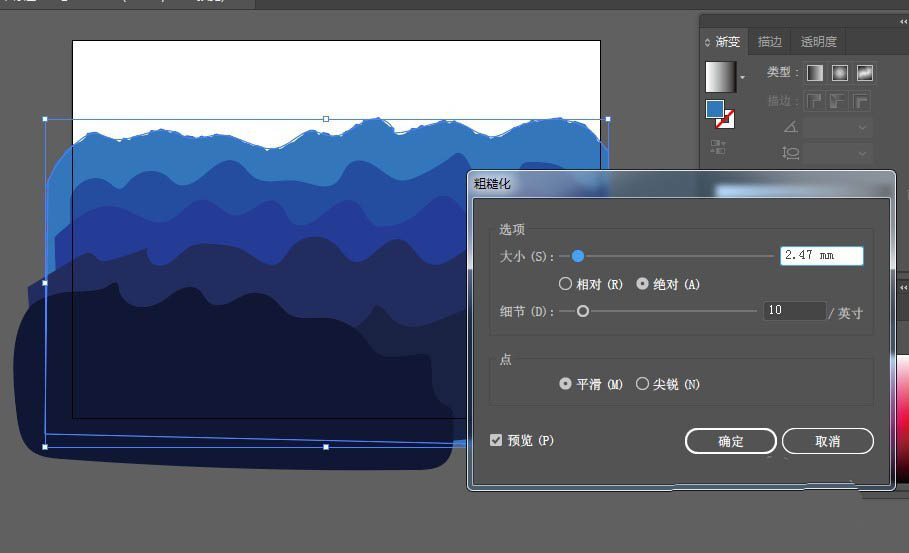909x553 pixels.
Task: Open the gradient swatch dropdown arrow
Action: [x=742, y=77]
